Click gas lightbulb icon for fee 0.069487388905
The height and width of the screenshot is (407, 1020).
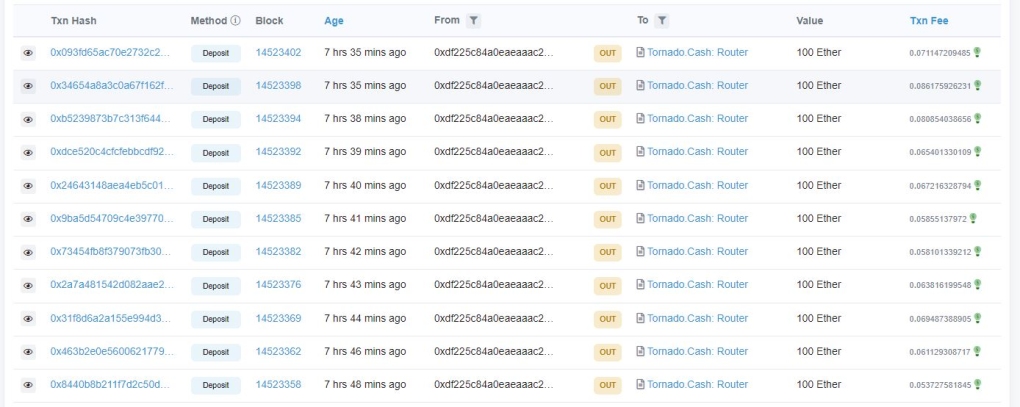point(977,318)
